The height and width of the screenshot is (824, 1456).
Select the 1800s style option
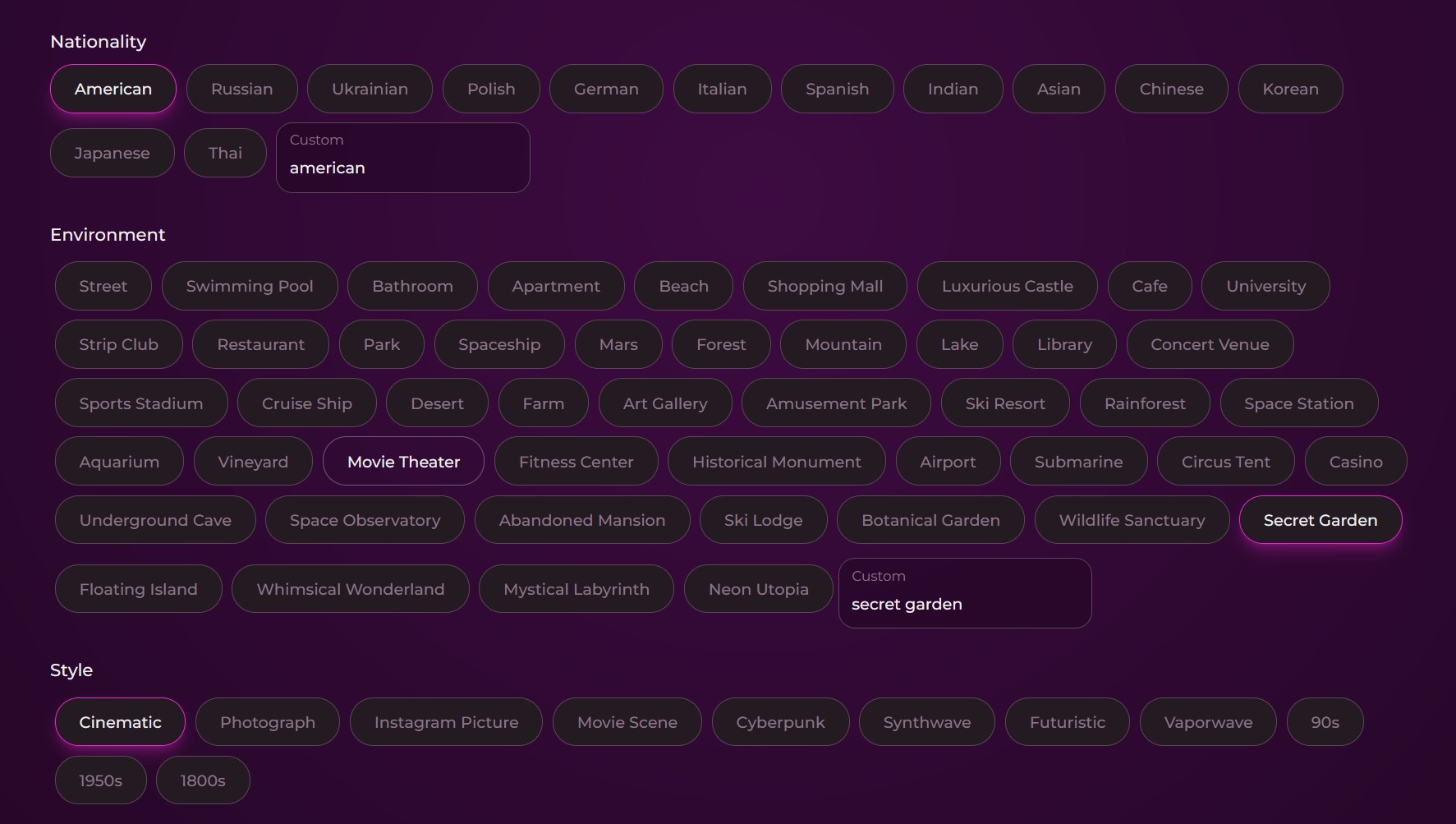tap(202, 779)
